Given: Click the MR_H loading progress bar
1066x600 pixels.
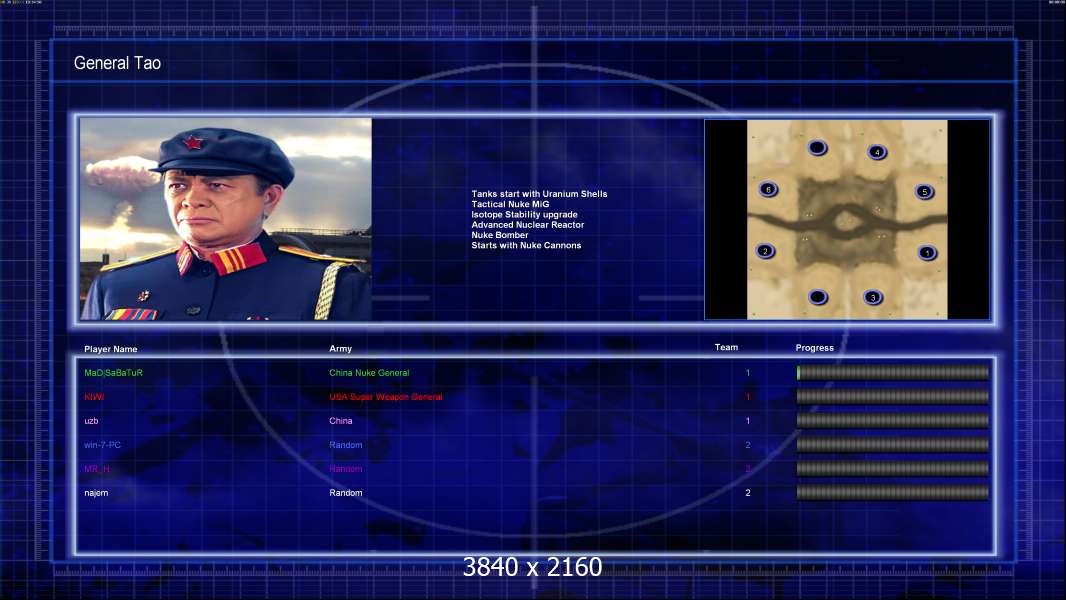Looking at the screenshot, I should point(893,469).
